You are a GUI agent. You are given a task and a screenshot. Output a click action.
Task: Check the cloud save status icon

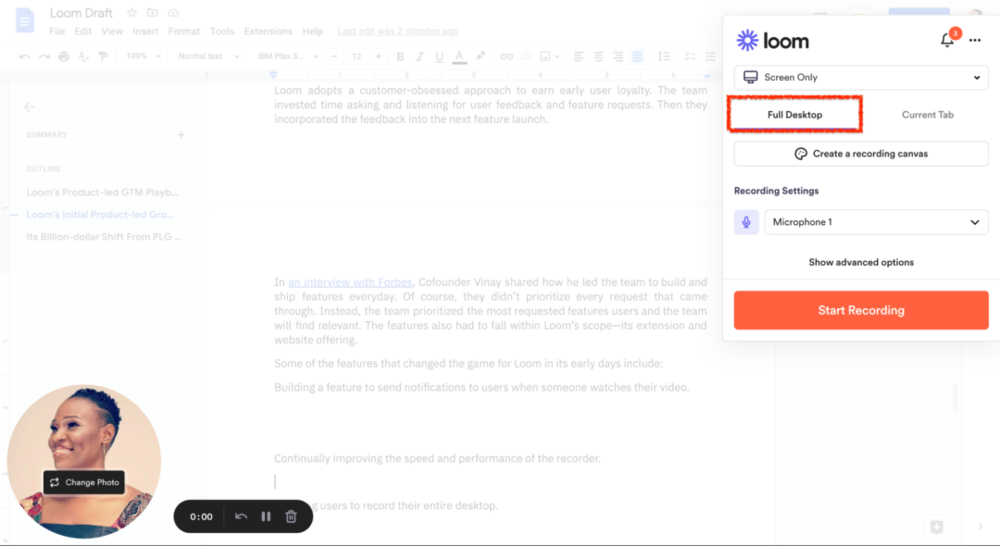coord(173,13)
